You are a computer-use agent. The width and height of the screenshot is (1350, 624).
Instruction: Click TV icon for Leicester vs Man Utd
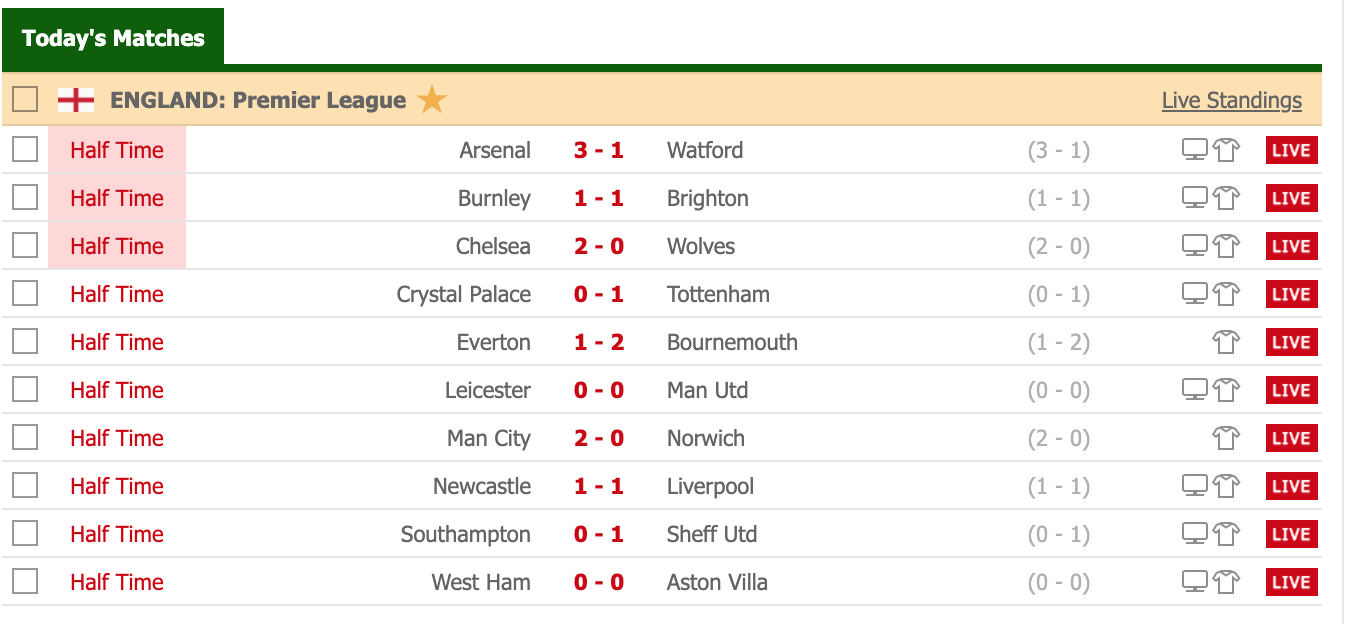click(1195, 390)
